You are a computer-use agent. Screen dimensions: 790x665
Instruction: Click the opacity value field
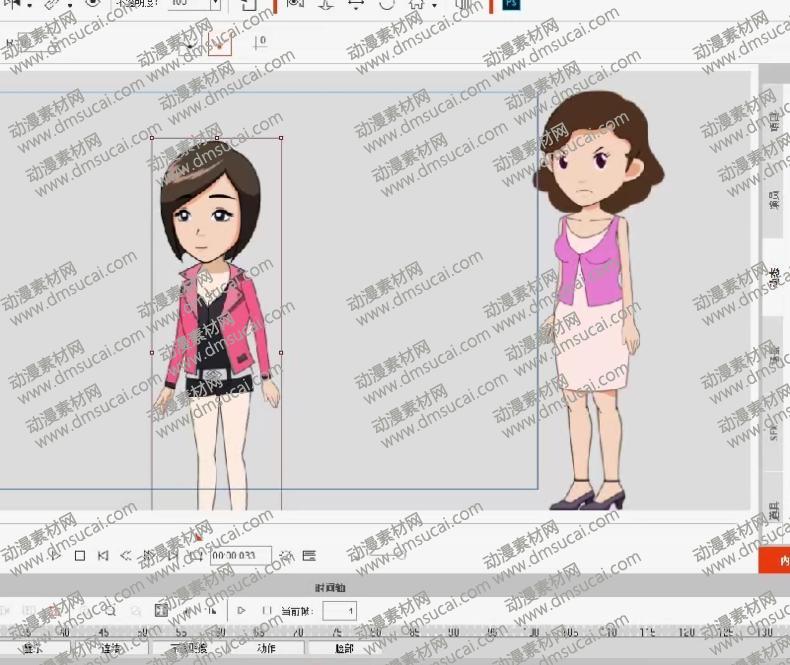[x=189, y=4]
